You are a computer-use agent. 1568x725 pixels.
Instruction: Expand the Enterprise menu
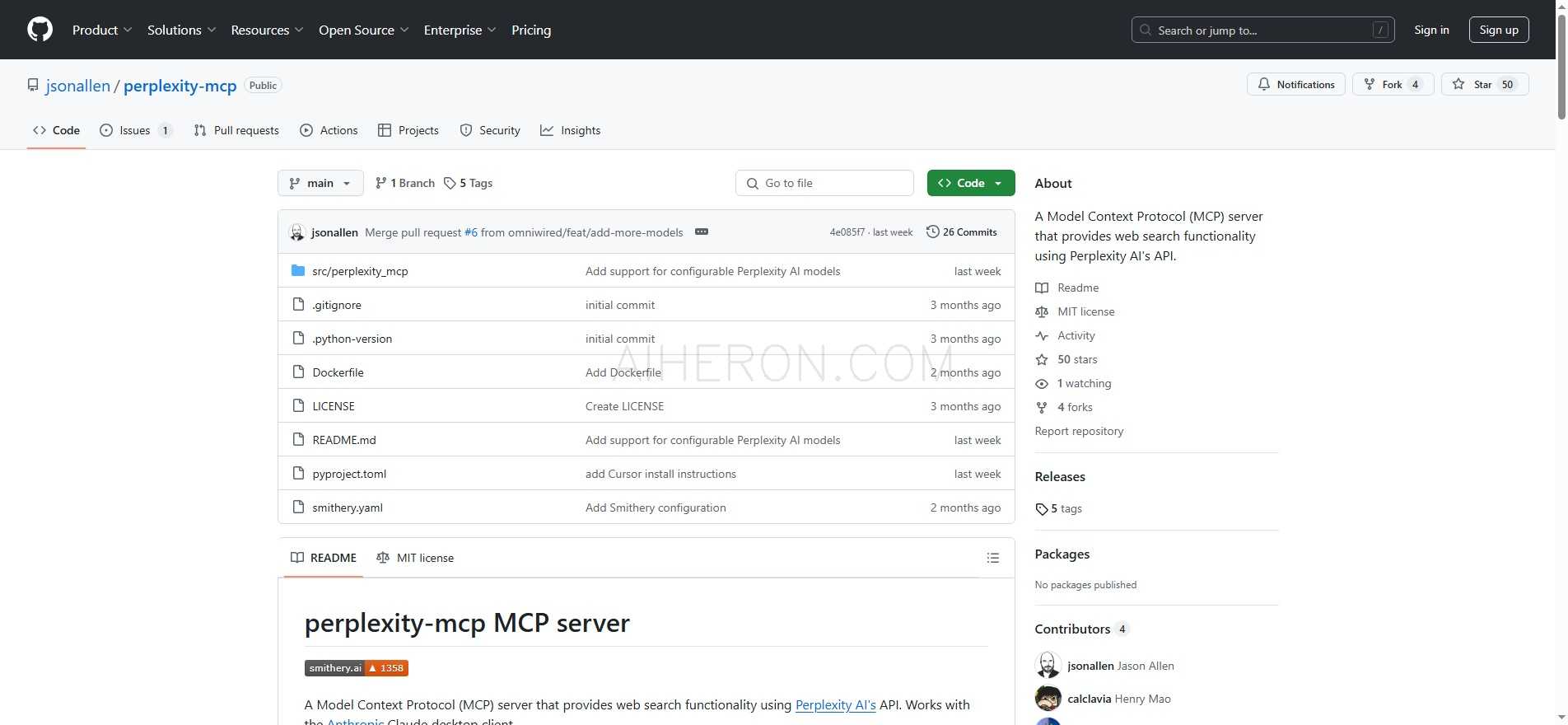460,30
